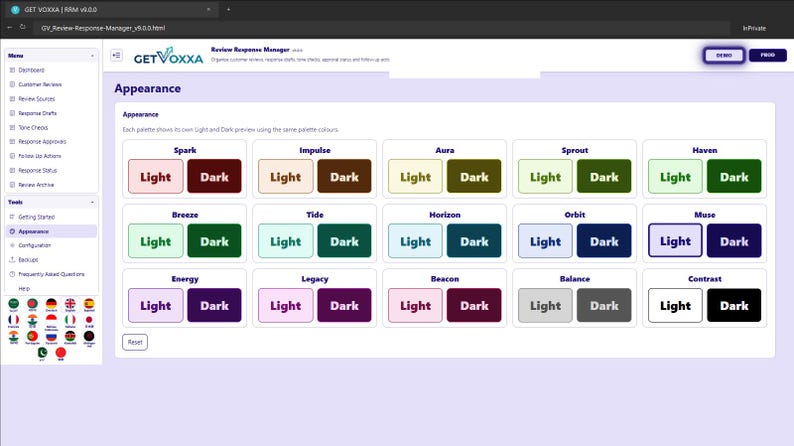Choose the Español Spain flag icon
This screenshot has height=446, width=794.
tap(89, 304)
